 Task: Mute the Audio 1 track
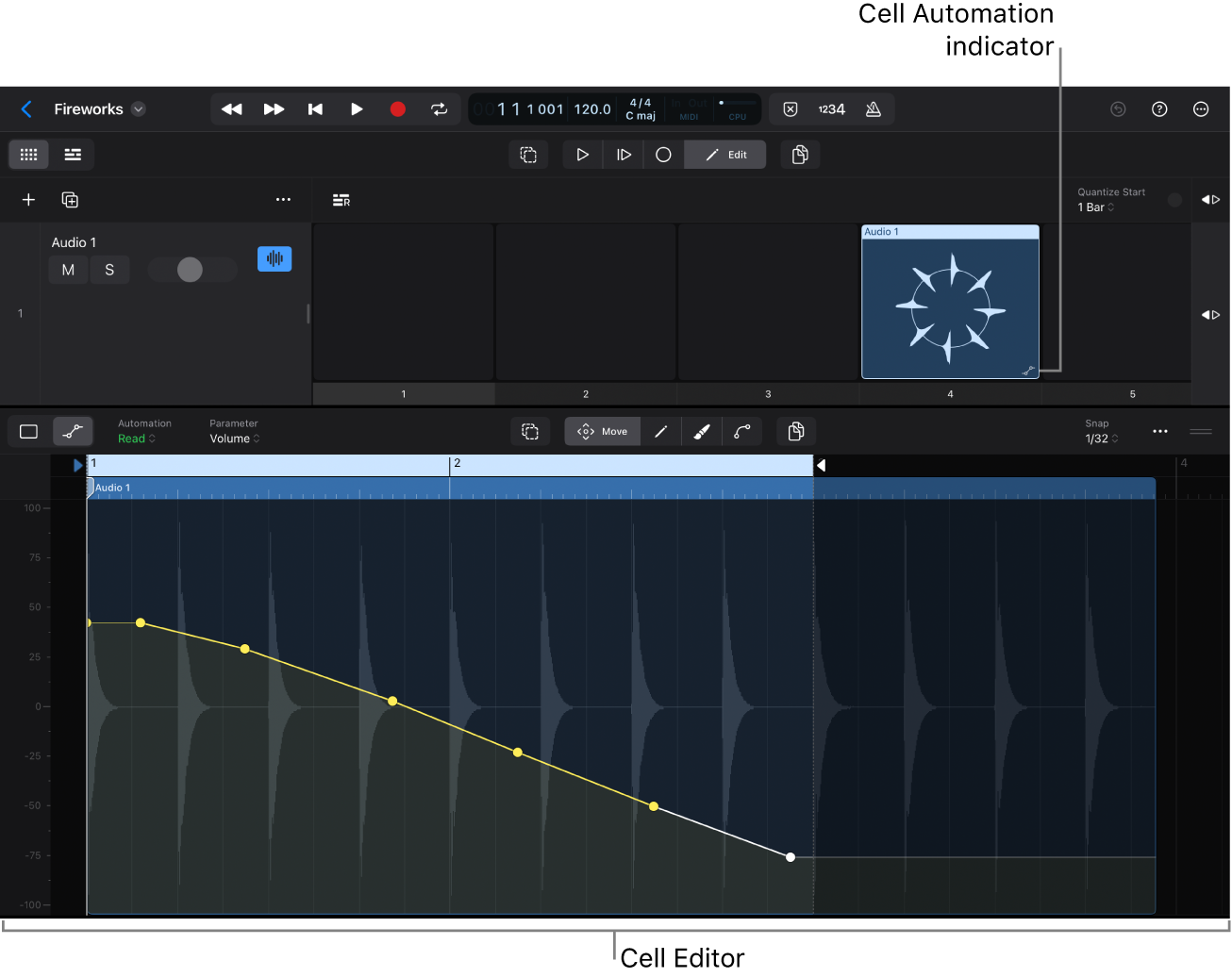[67, 270]
